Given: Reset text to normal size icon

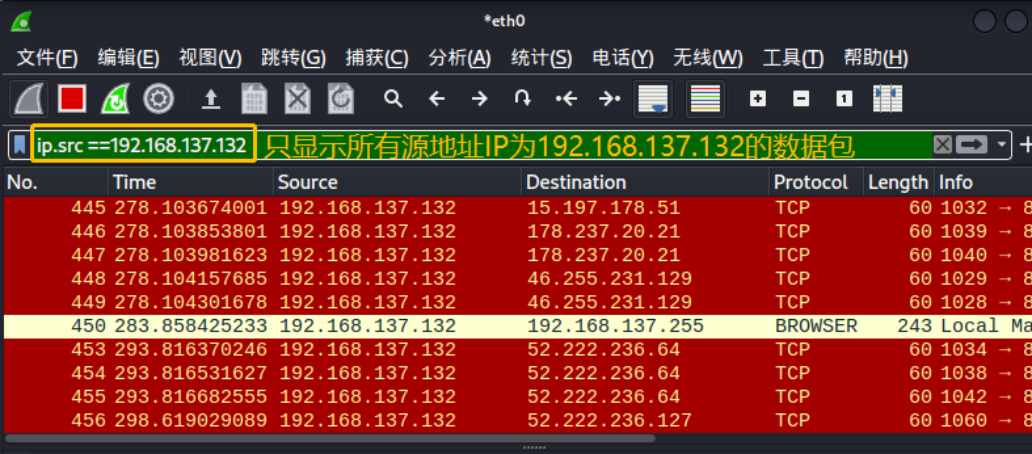Looking at the screenshot, I should point(844,99).
